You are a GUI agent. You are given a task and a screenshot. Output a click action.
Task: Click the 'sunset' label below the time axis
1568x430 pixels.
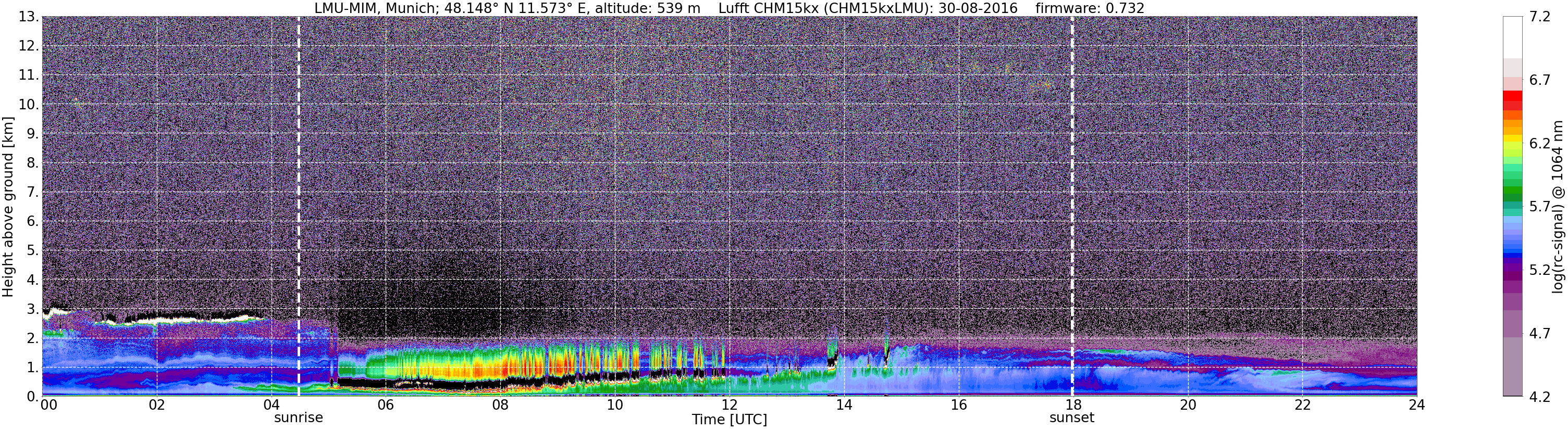coord(1072,418)
